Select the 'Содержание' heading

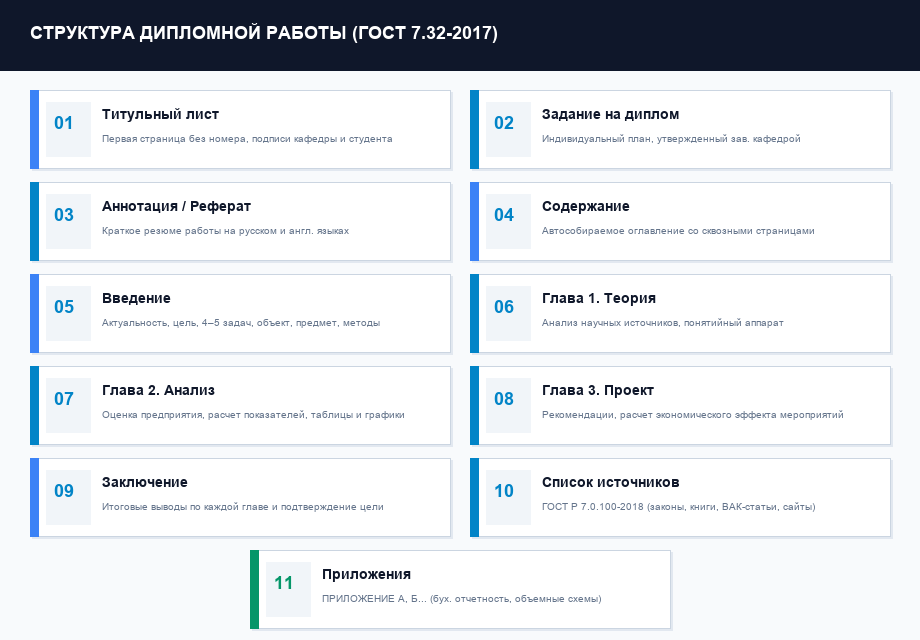click(x=586, y=206)
